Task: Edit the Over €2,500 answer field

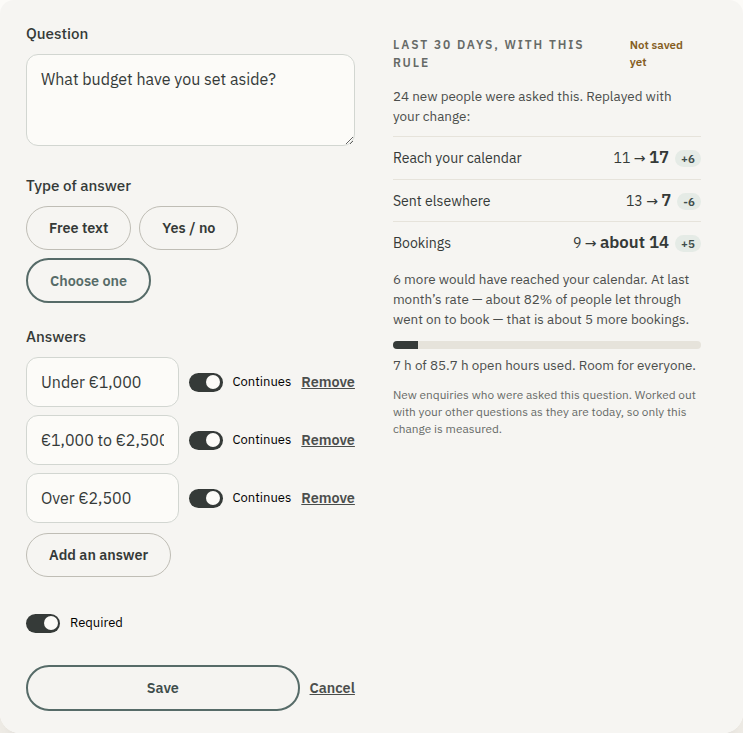Action: tap(102, 498)
